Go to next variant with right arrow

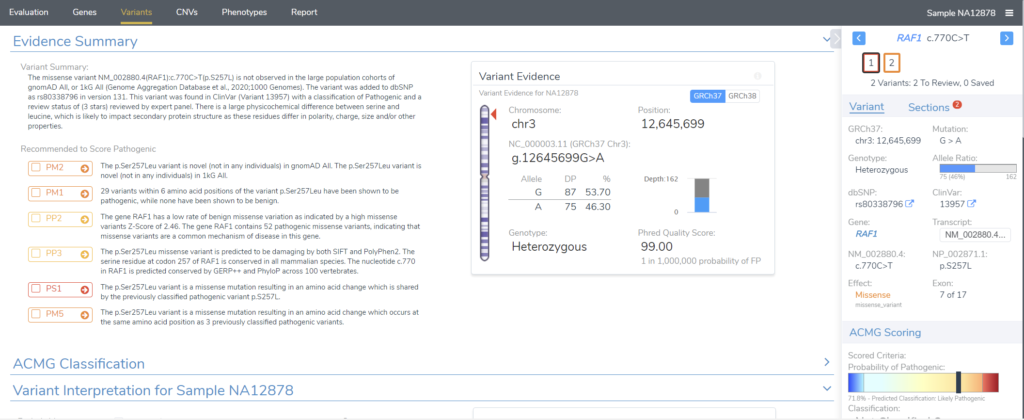coord(1006,39)
